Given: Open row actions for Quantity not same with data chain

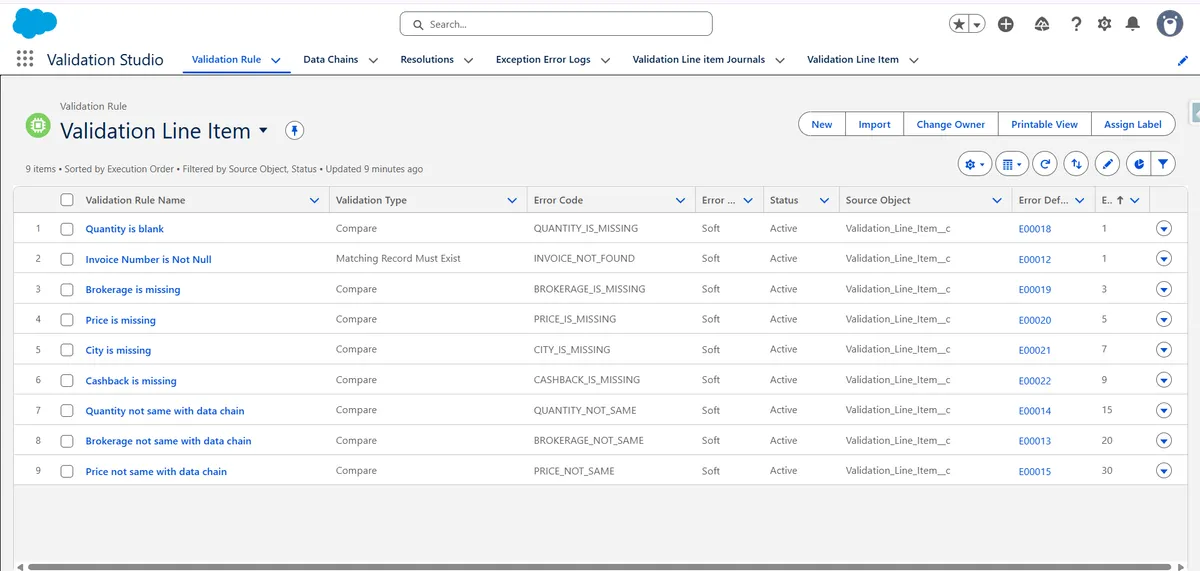Looking at the screenshot, I should (1163, 410).
